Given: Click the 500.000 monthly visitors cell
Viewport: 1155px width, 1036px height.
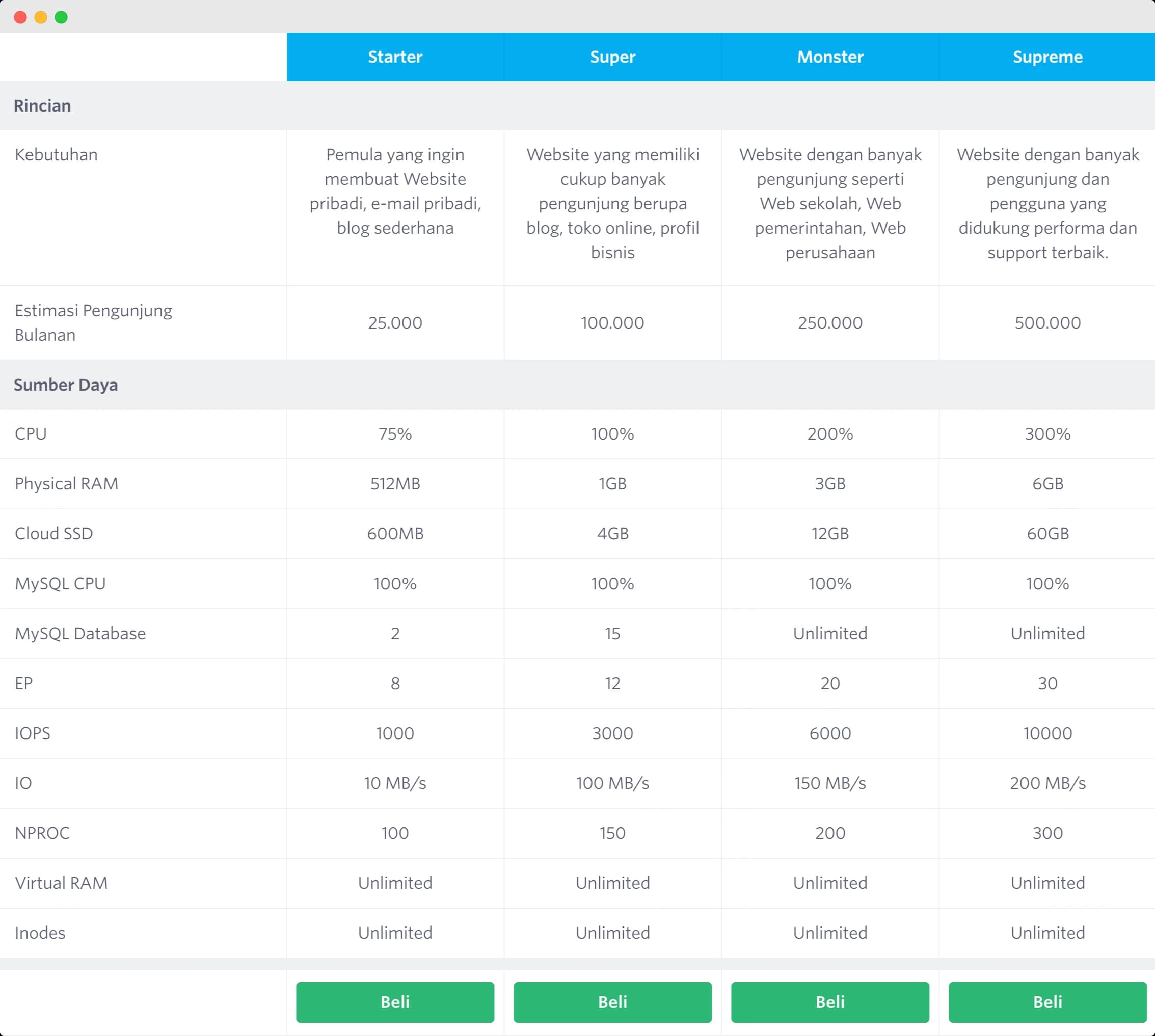Looking at the screenshot, I should pyautogui.click(x=1048, y=322).
